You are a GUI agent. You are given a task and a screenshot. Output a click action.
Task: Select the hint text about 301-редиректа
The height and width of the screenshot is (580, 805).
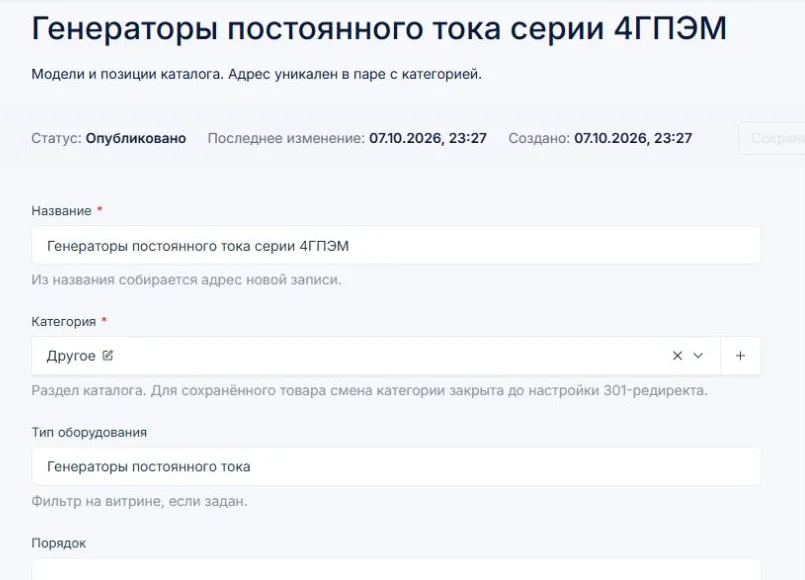click(x=370, y=391)
